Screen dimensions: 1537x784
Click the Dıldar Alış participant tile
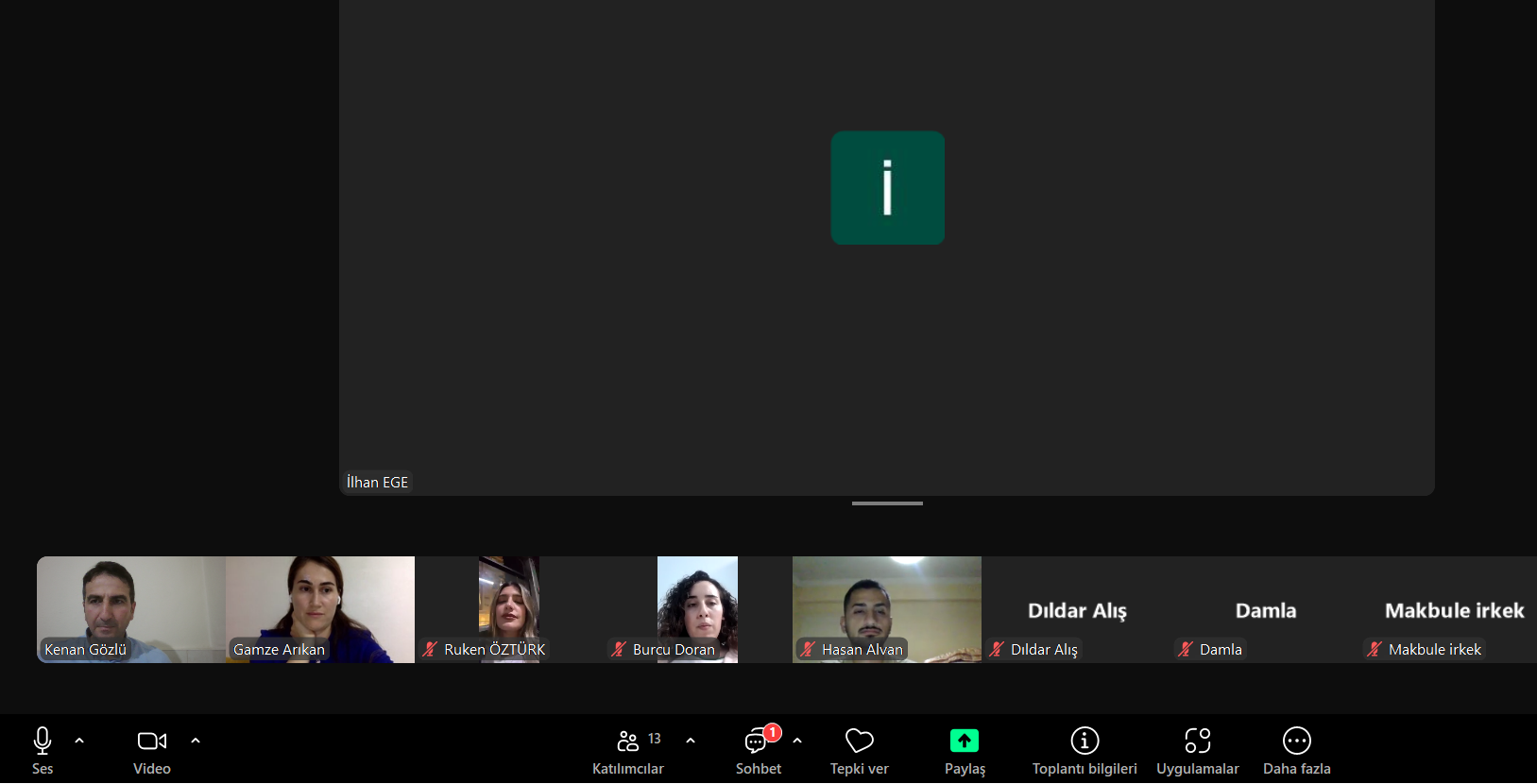(1076, 610)
